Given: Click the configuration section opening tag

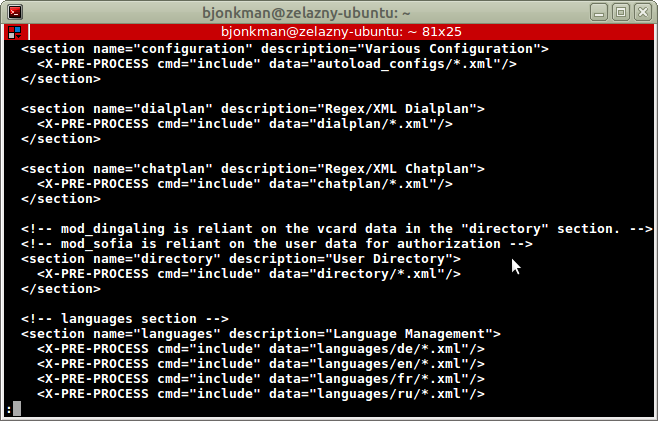Looking at the screenshot, I should pos(285,48).
